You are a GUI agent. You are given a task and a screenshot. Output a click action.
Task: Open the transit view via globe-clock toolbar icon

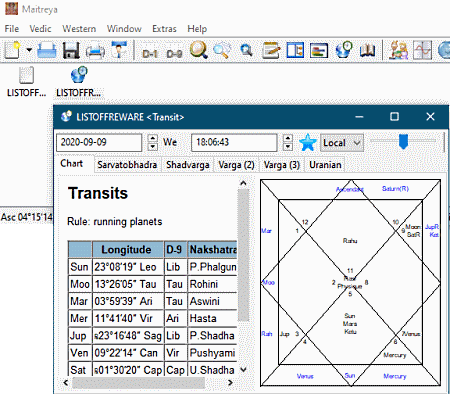click(343, 50)
